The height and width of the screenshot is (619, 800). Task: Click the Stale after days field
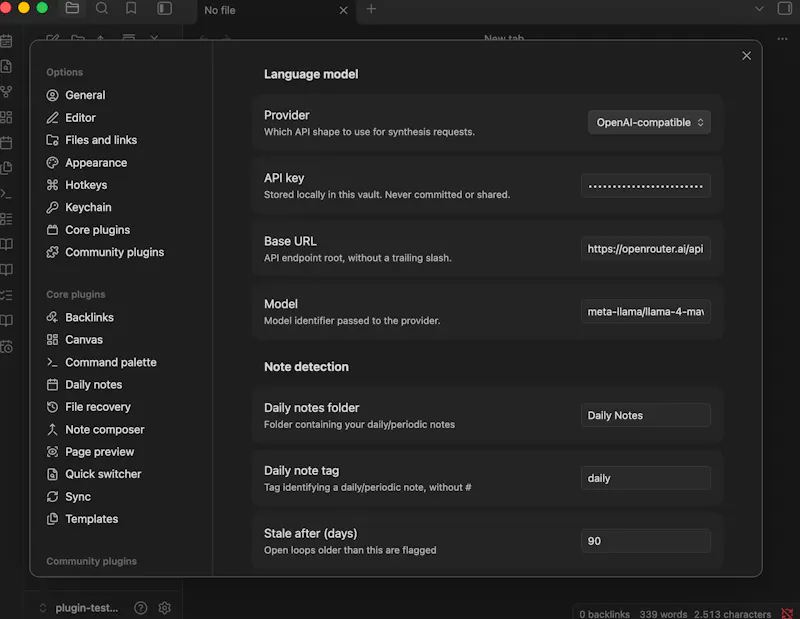pyautogui.click(x=645, y=541)
